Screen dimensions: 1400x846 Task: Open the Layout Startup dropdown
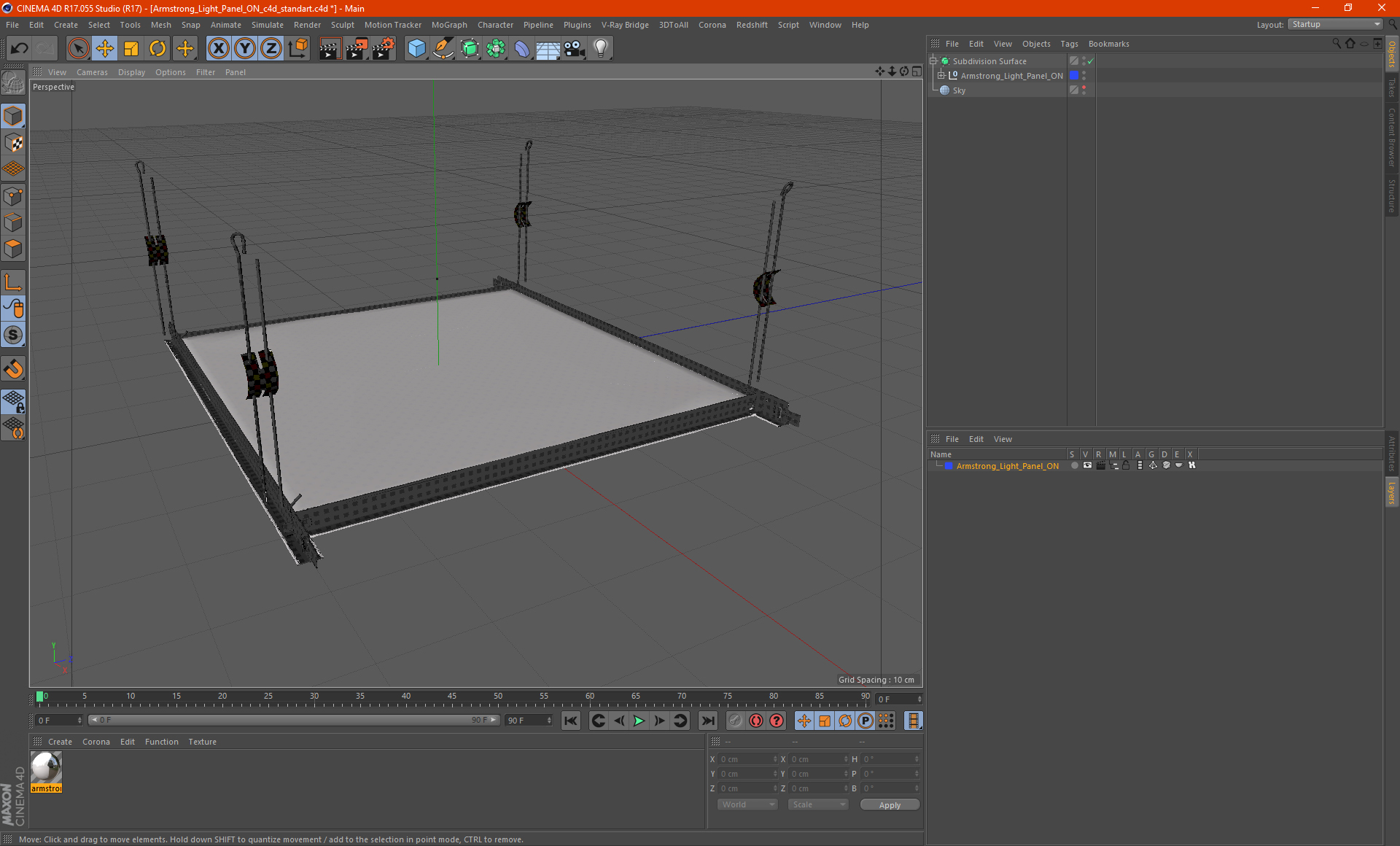tap(1335, 24)
